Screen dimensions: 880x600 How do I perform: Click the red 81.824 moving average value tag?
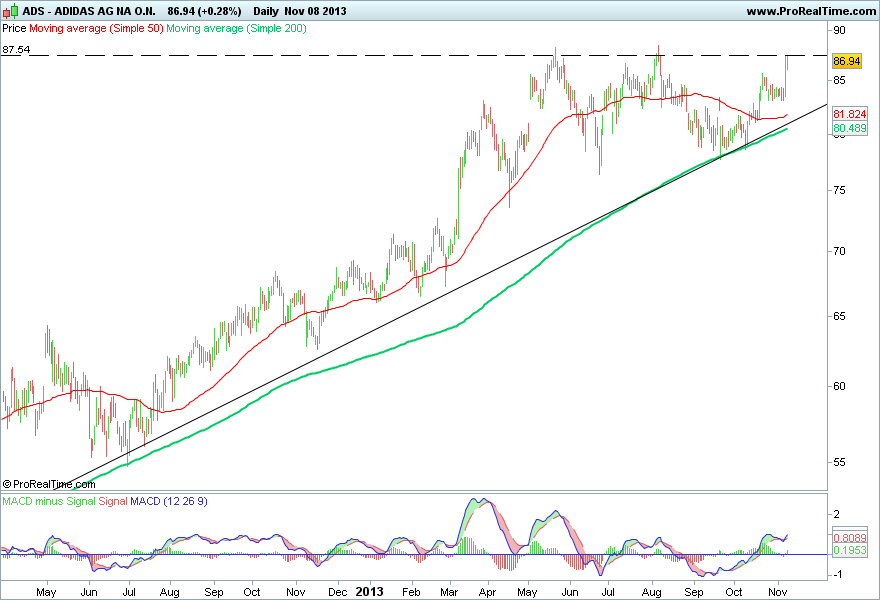(850, 114)
